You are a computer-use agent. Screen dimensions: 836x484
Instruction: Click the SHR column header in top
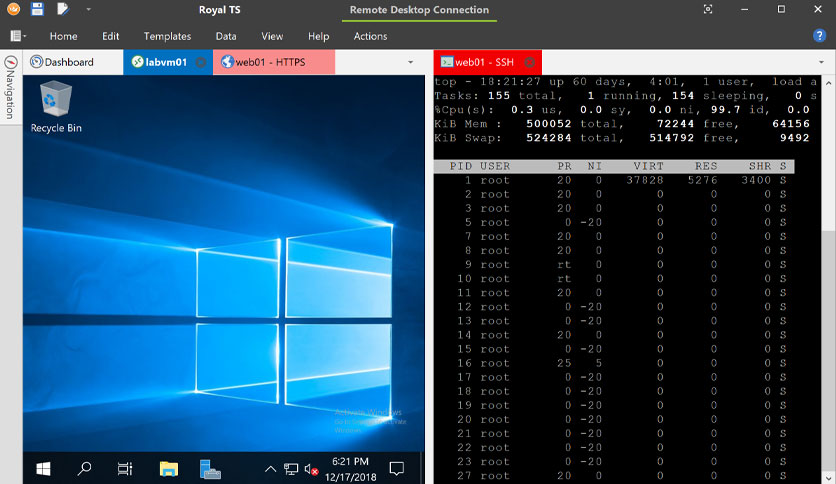[760, 166]
